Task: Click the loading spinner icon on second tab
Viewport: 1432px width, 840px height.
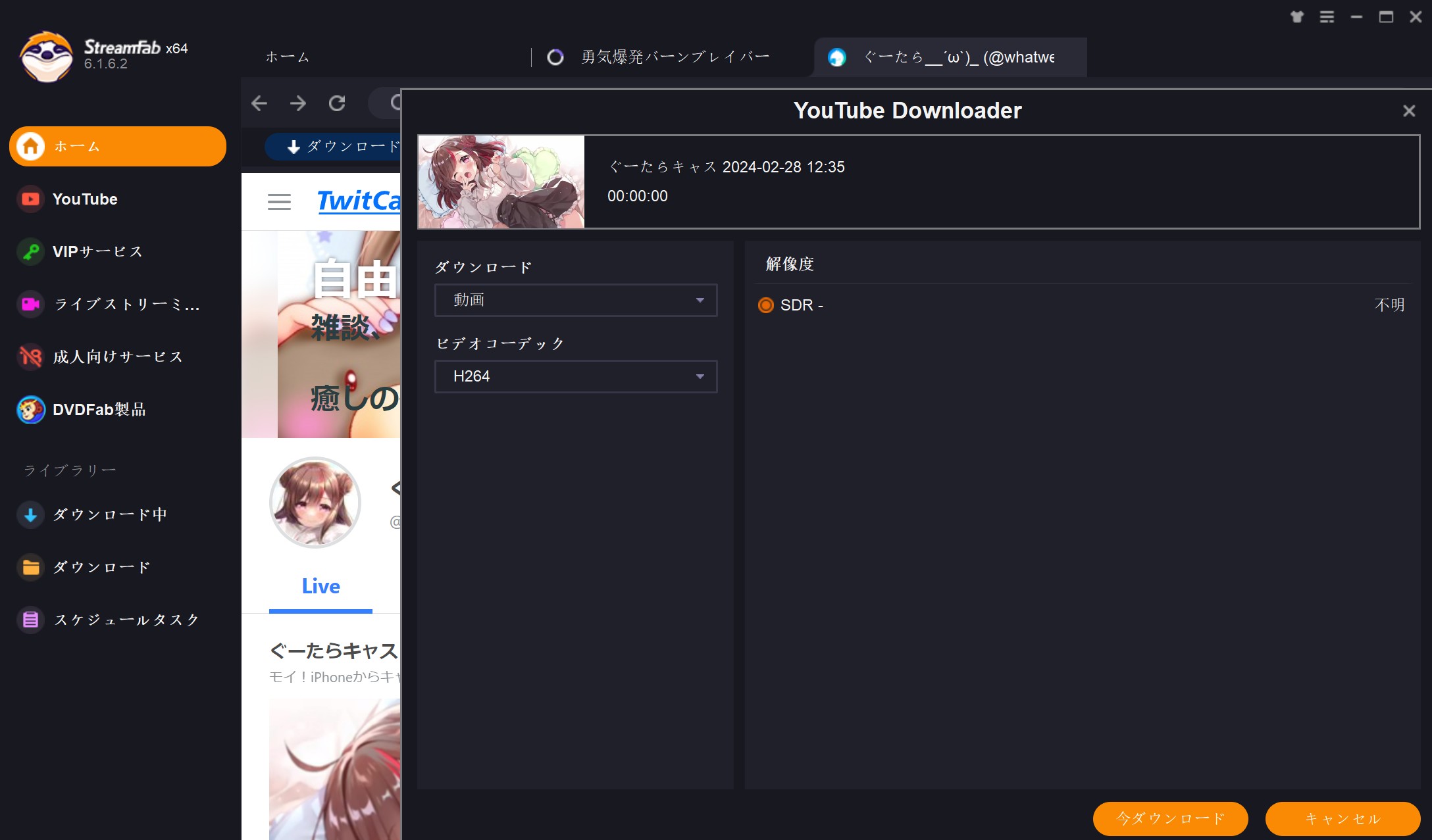Action: tap(555, 57)
